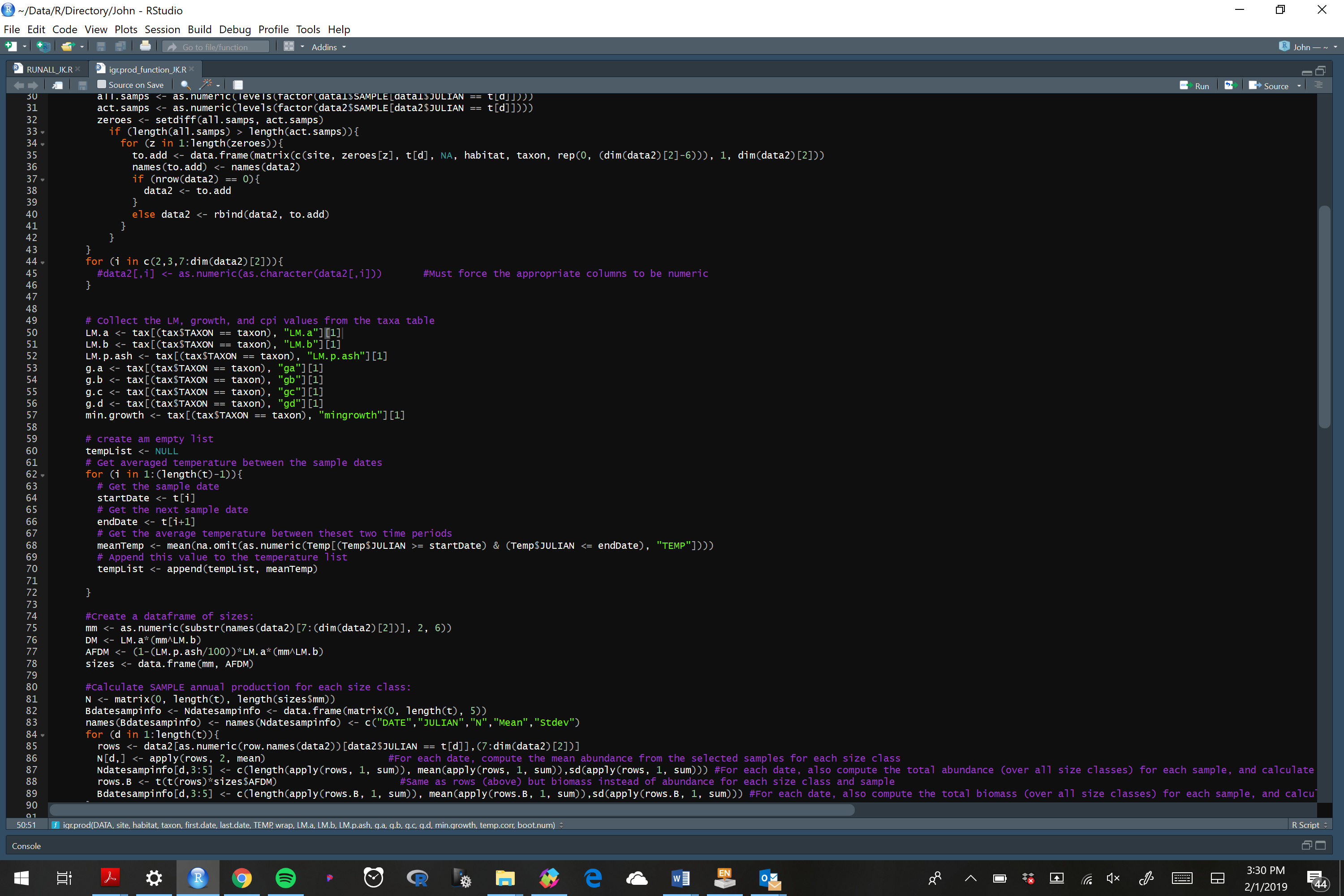Expand the Addins dropdown
Viewport: 1344px width, 896px height.
click(328, 47)
